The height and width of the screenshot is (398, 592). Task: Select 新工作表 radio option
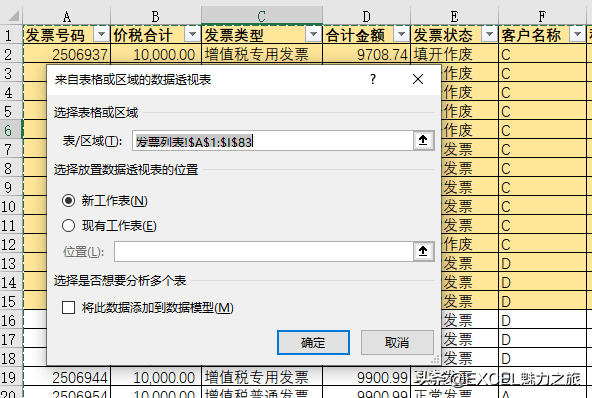pos(105,201)
